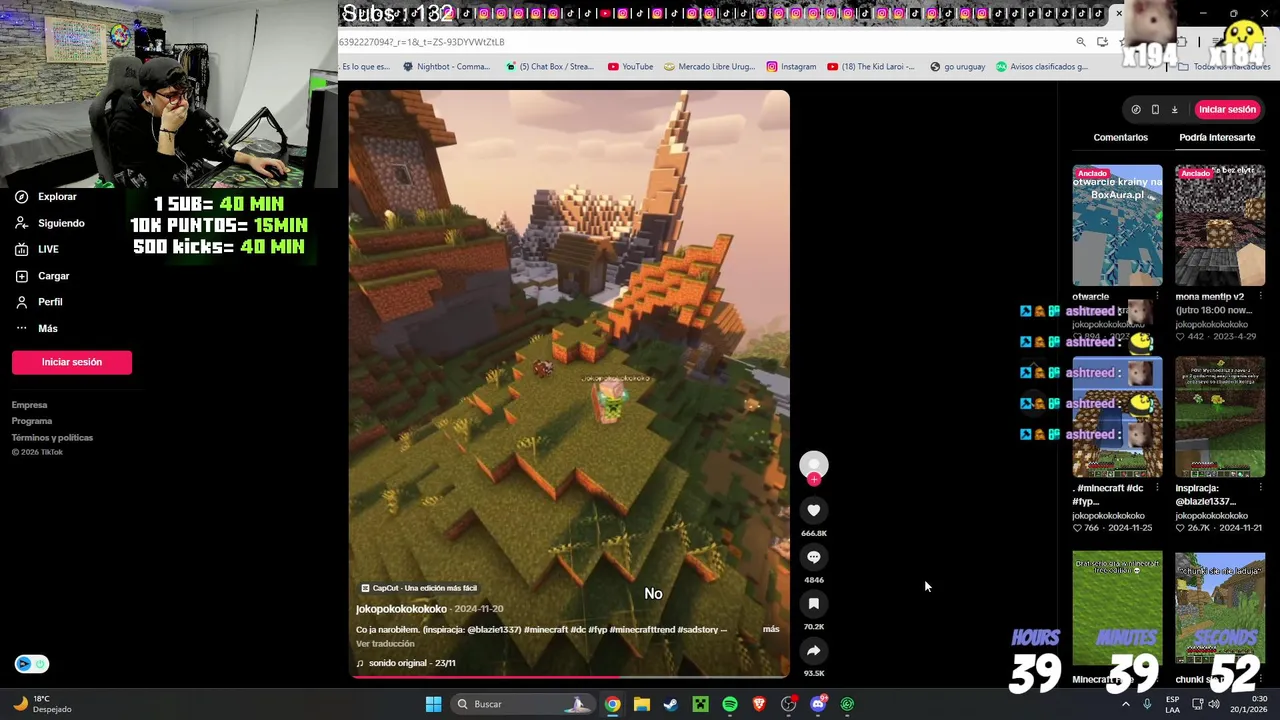Click the zoom magnifier icon in address bar
The height and width of the screenshot is (720, 1280).
click(x=1081, y=42)
